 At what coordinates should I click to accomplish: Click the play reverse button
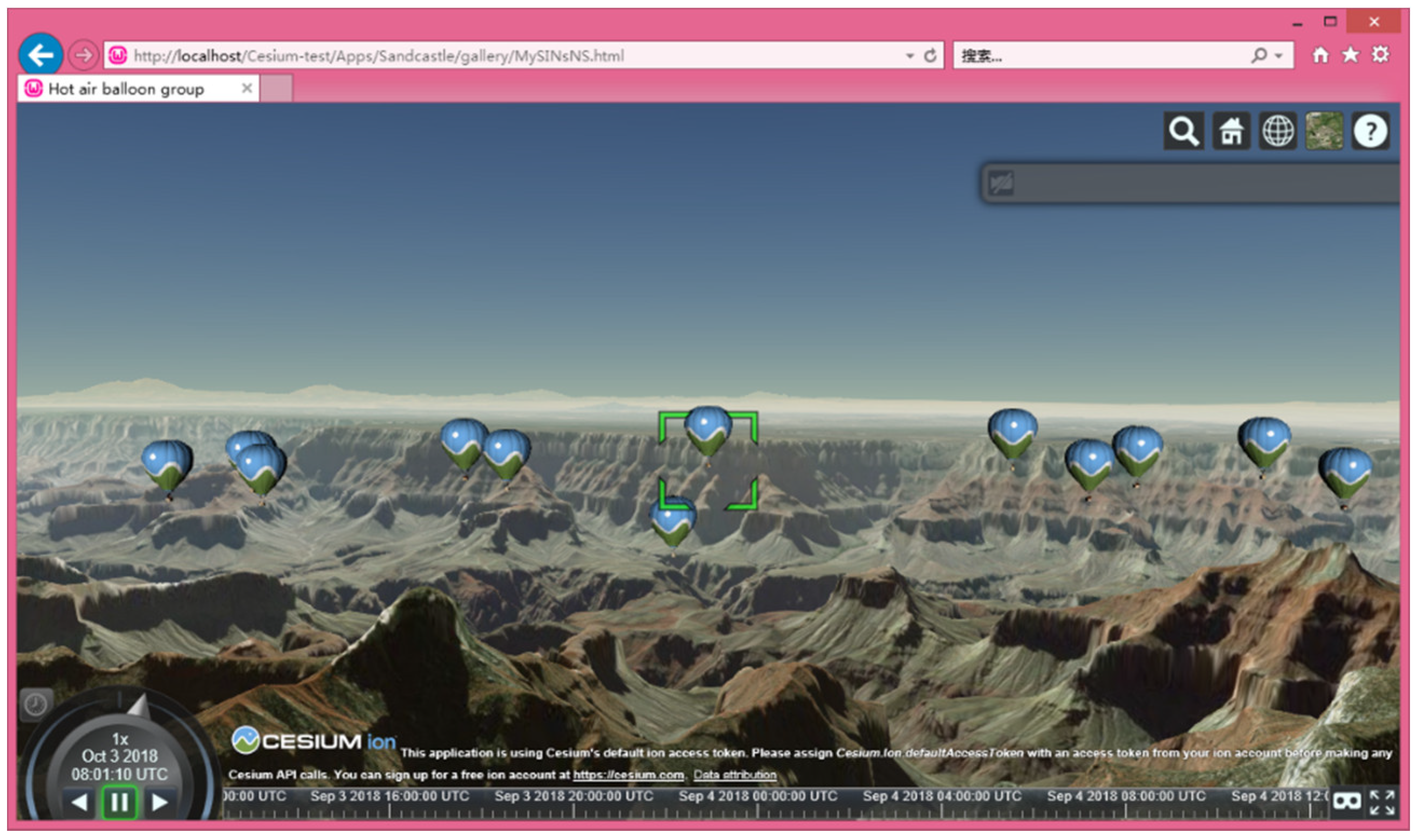coord(79,803)
